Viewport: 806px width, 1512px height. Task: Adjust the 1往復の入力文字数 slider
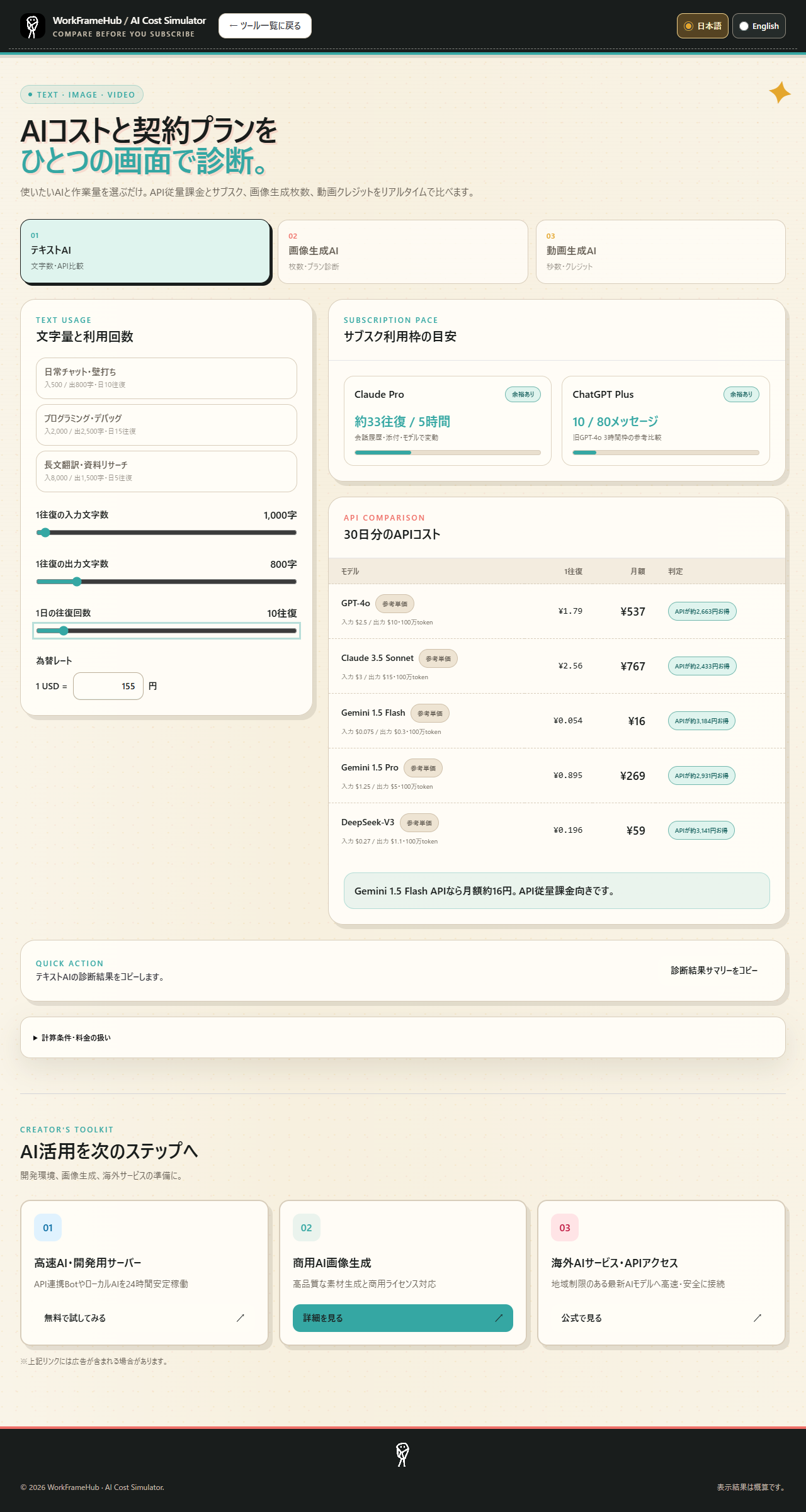click(166, 533)
